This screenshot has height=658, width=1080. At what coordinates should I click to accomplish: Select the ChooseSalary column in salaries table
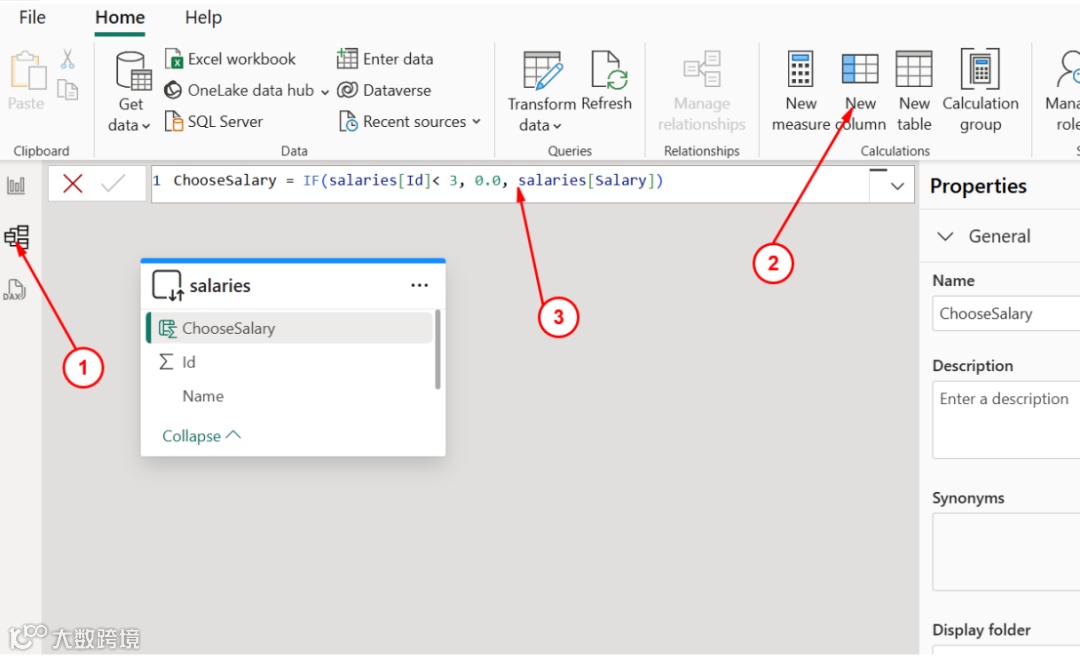289,328
